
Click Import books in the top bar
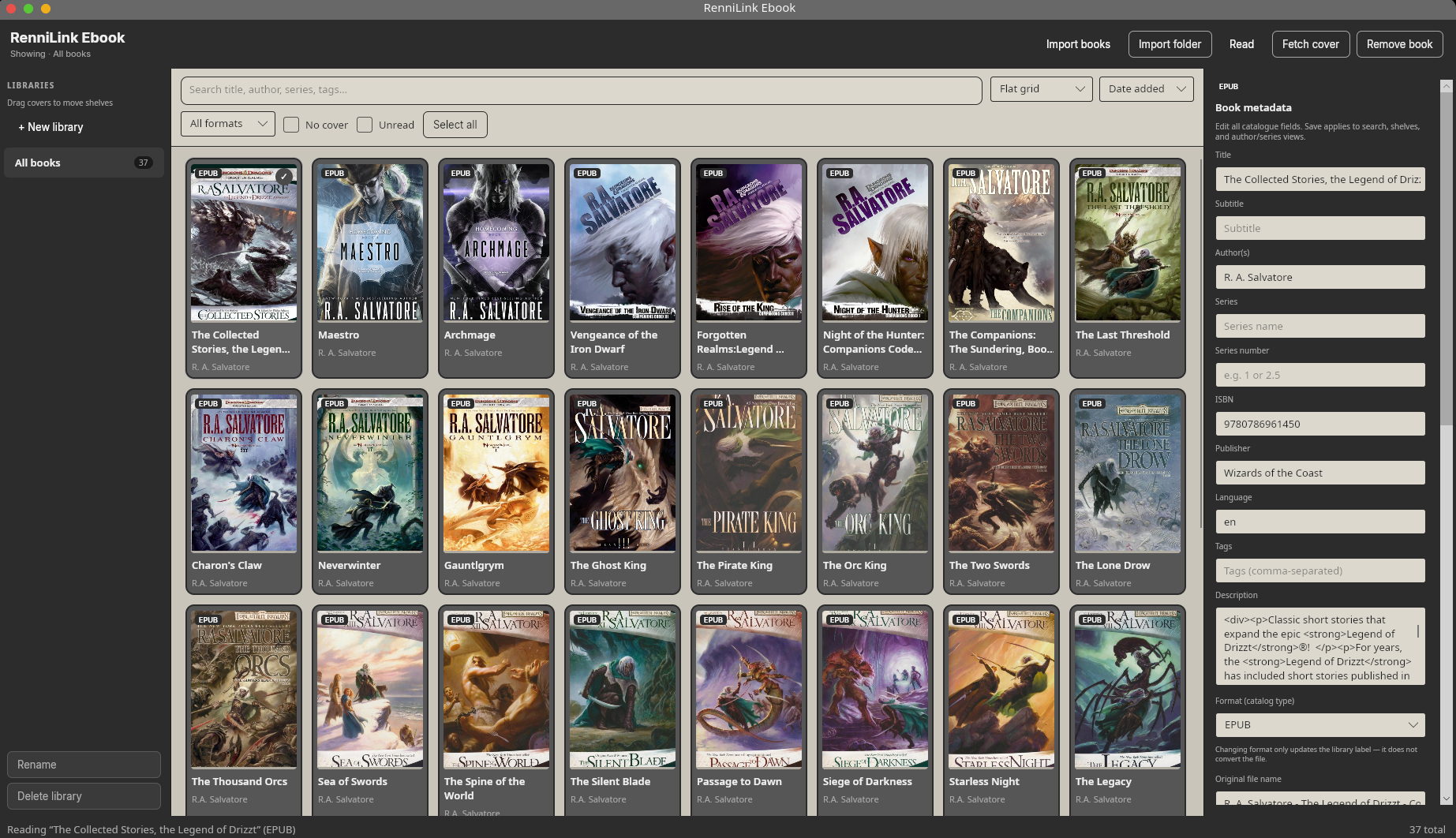click(x=1078, y=44)
